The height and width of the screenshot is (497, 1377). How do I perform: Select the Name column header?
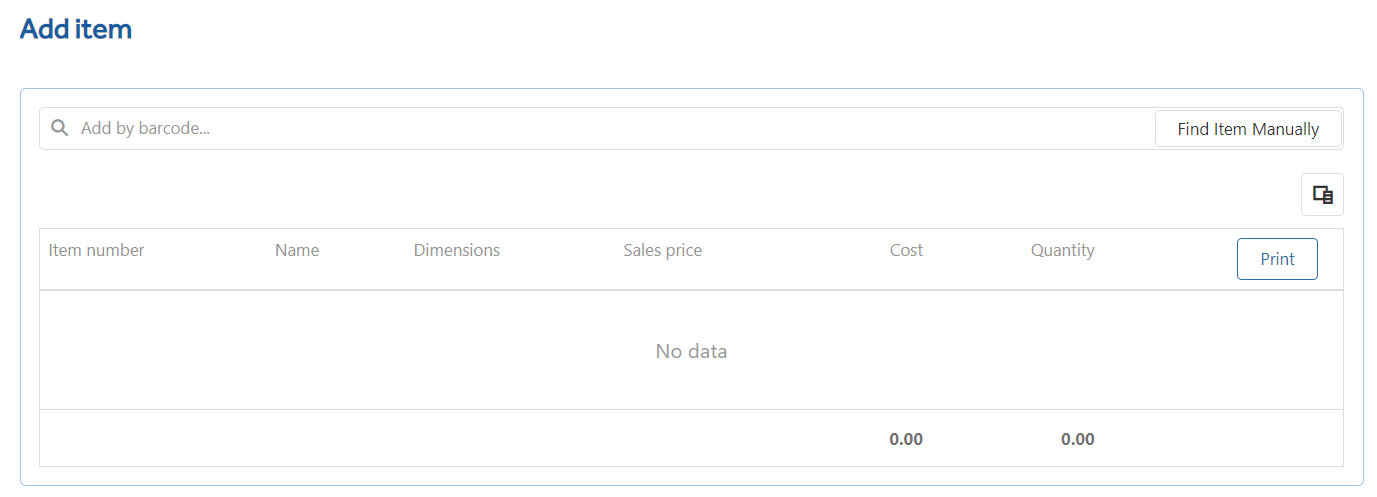tap(297, 250)
